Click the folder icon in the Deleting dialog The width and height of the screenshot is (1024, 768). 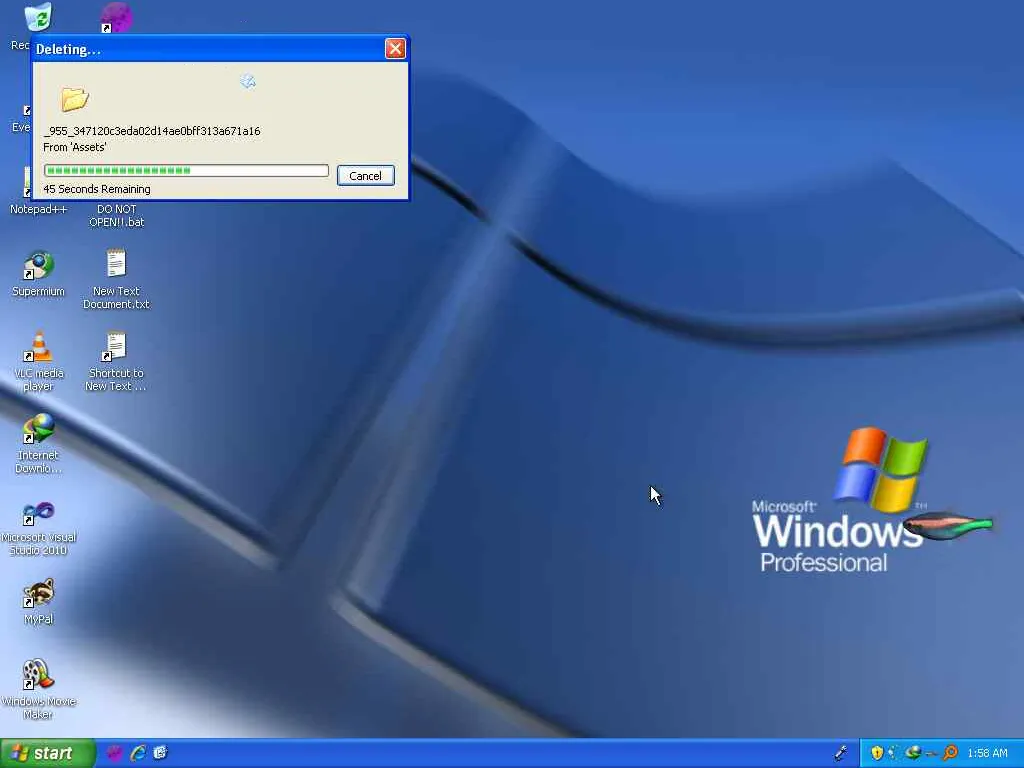74,99
